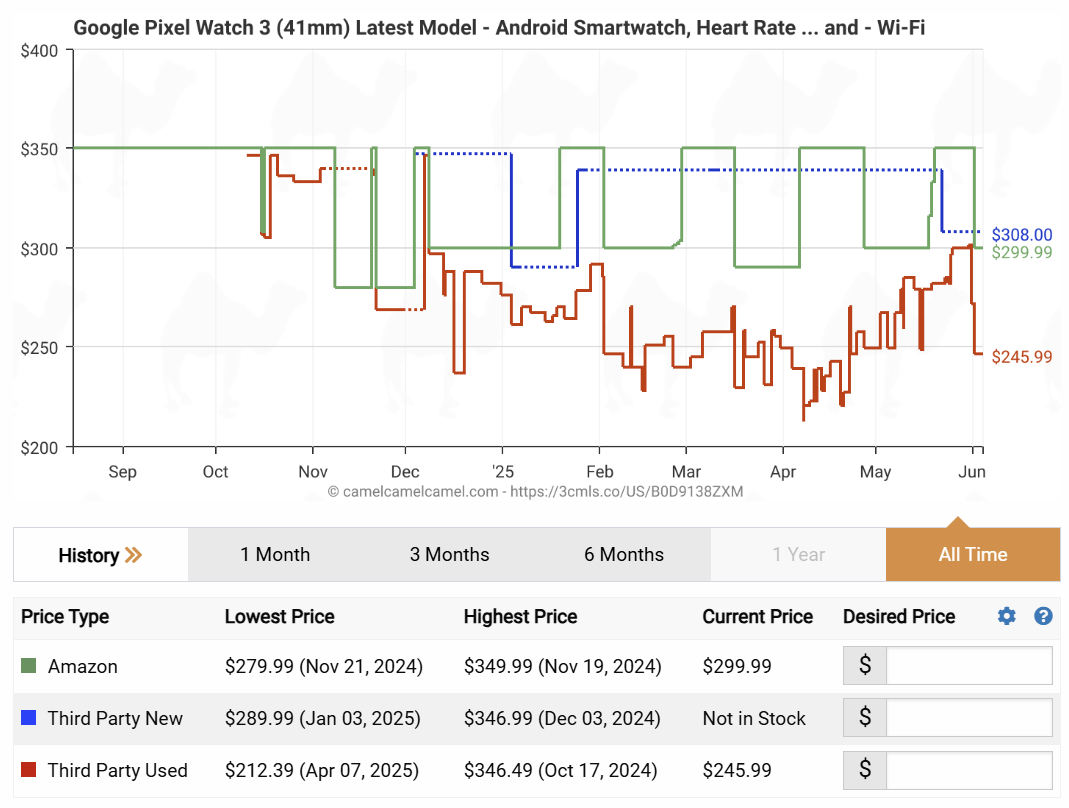Select the 1 Month tab

coord(275,555)
